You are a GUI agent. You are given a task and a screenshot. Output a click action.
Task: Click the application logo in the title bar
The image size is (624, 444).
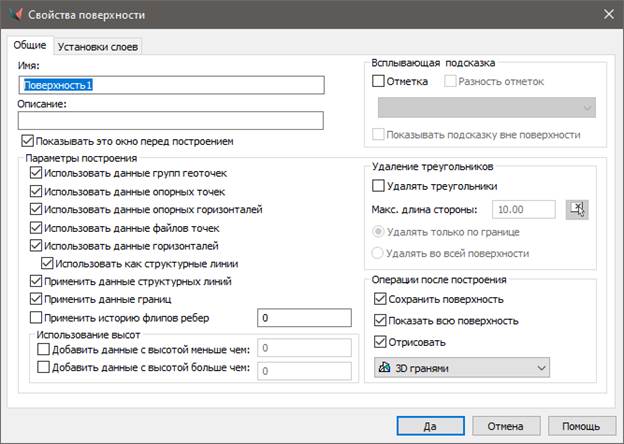[x=15, y=15]
